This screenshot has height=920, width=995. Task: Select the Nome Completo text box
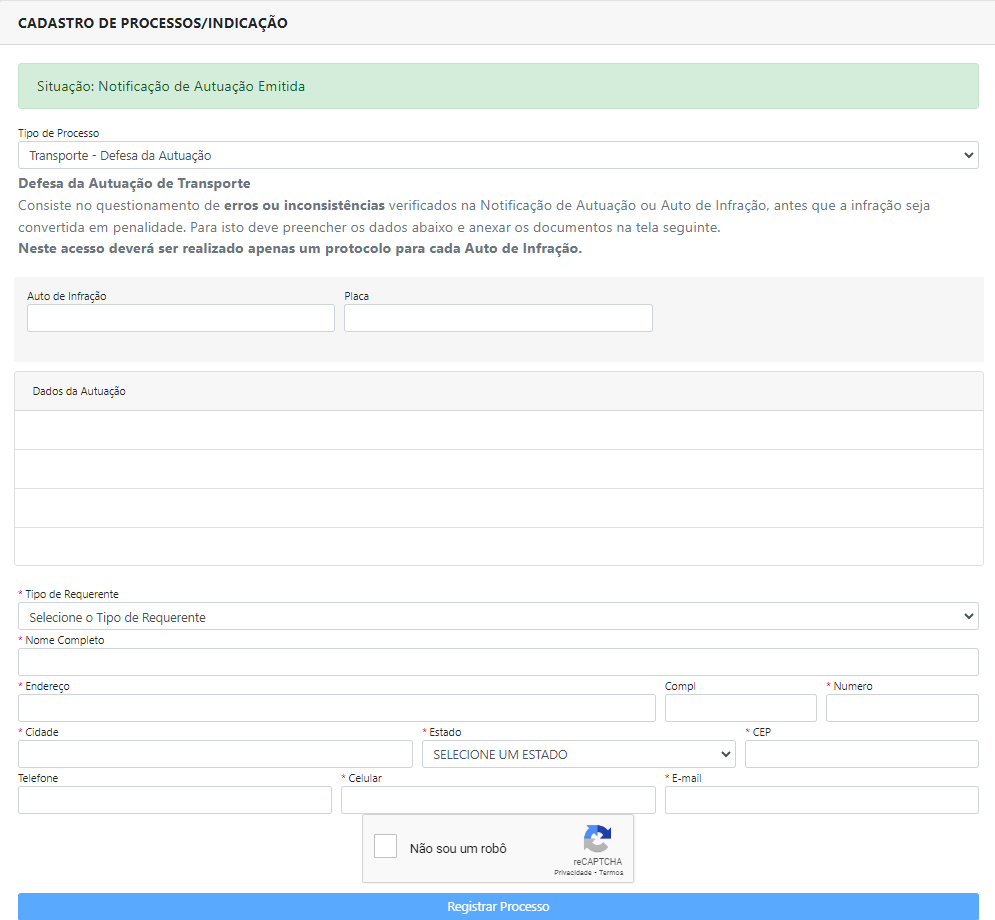(498, 662)
